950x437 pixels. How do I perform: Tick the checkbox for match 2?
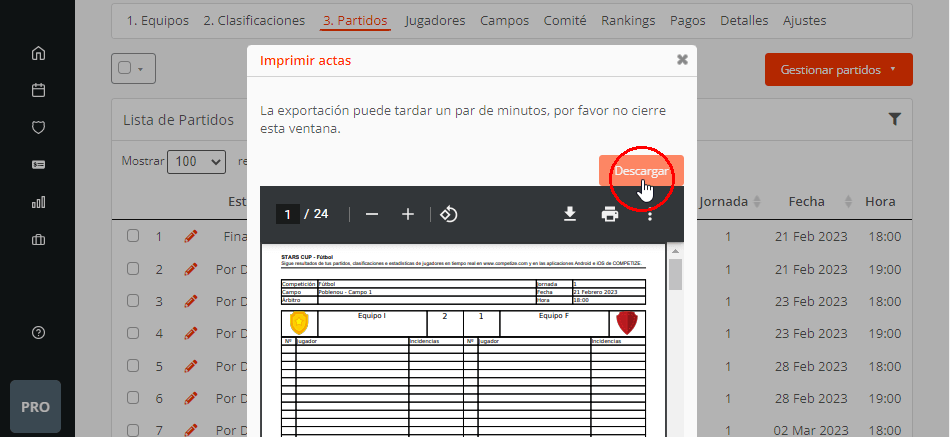pos(133,269)
